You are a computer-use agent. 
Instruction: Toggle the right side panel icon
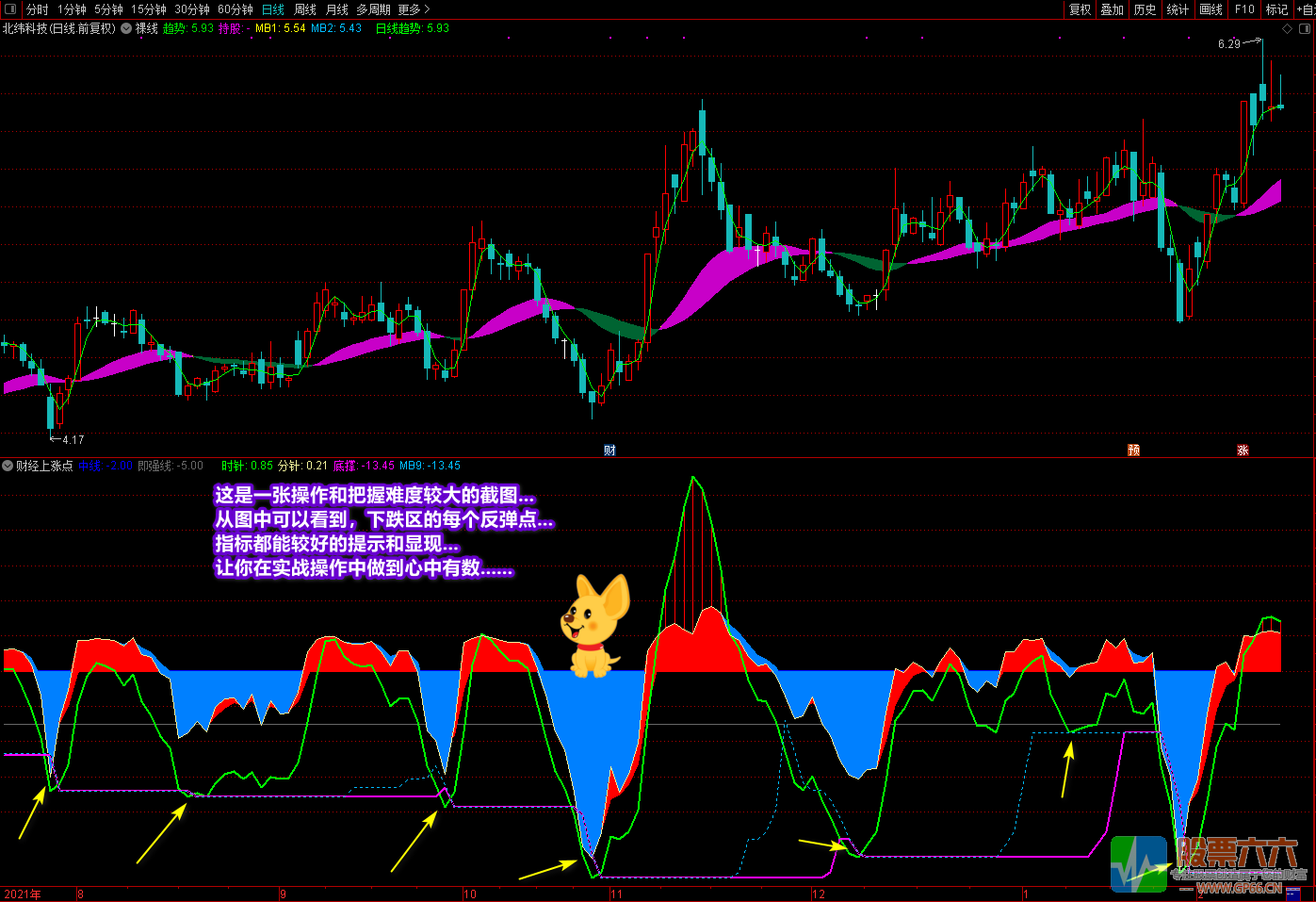tap(1305, 28)
